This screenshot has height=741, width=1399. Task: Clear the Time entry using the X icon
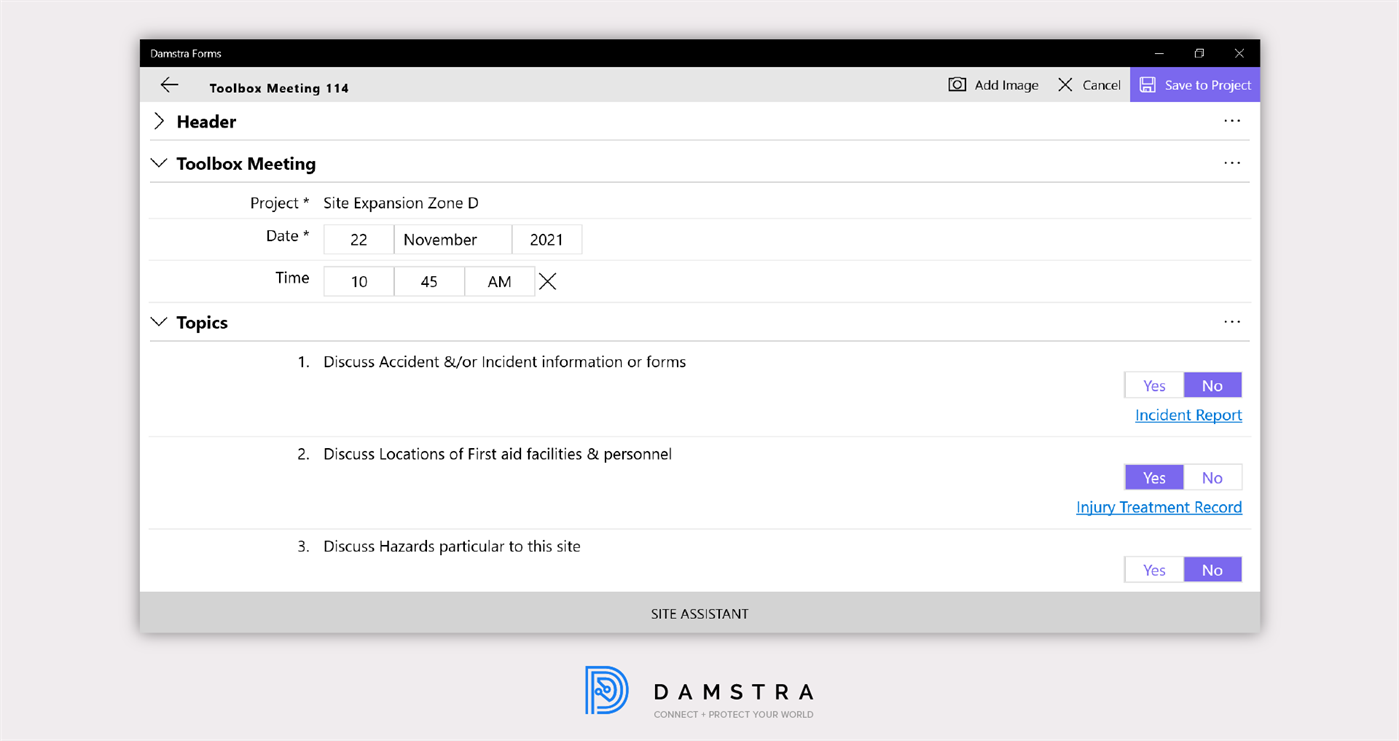pyautogui.click(x=547, y=281)
